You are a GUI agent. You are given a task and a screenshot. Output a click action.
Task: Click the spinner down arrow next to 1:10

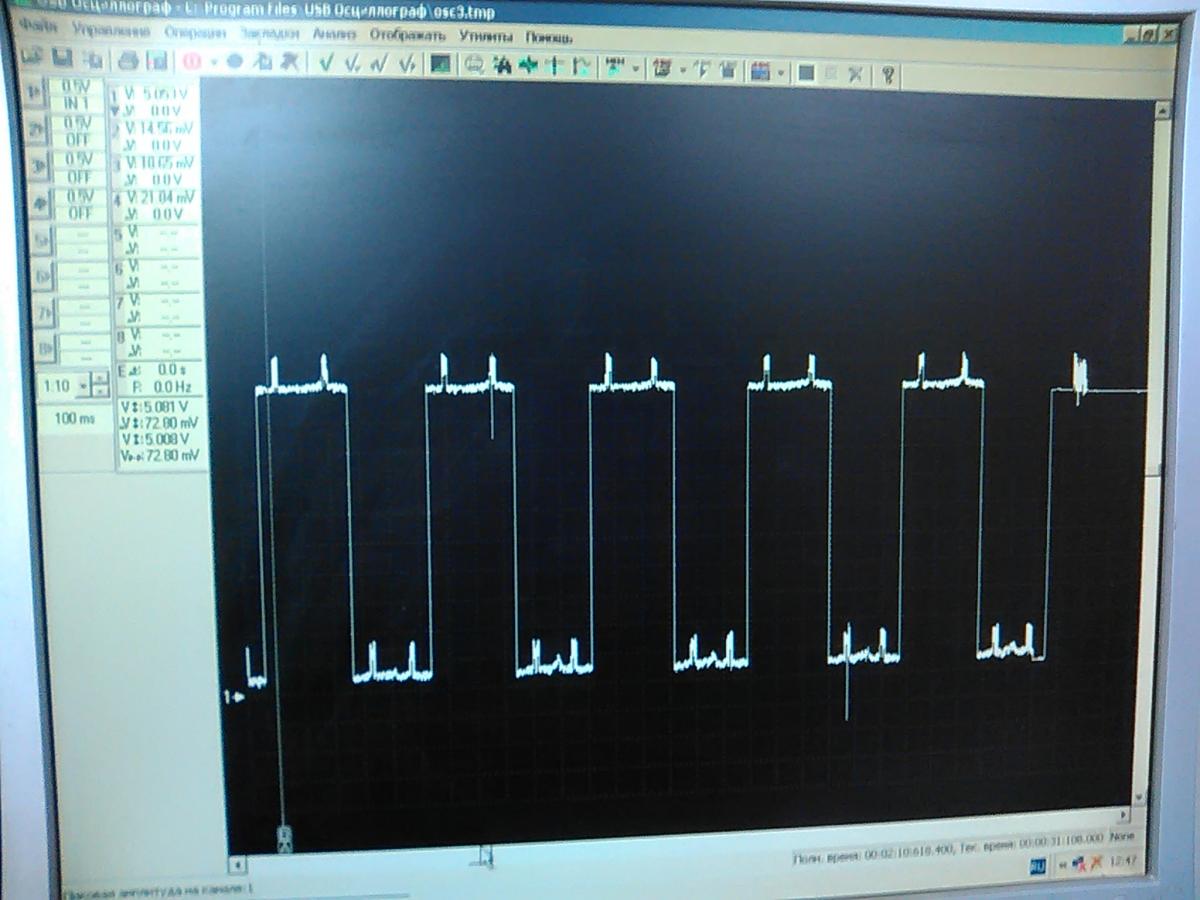(x=100, y=391)
